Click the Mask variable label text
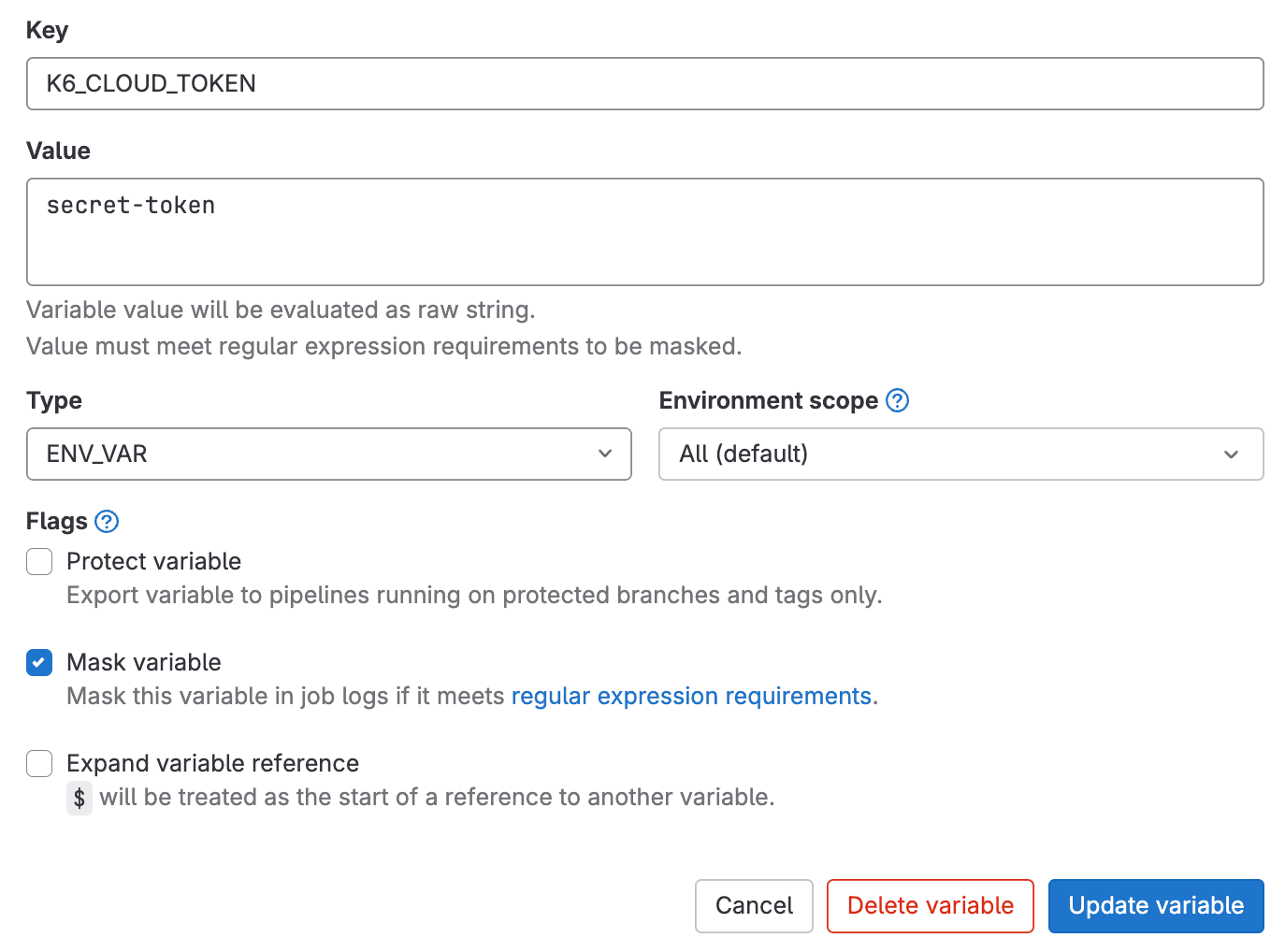The image size is (1285, 952). [x=143, y=662]
